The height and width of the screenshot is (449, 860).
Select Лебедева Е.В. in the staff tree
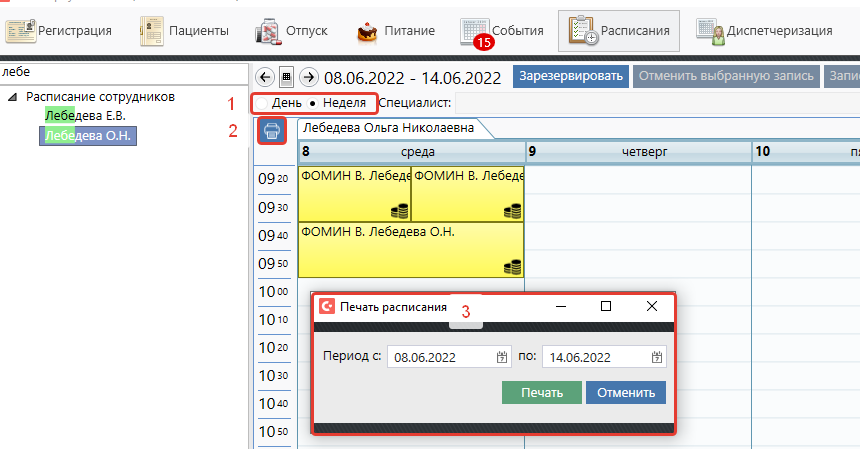(x=85, y=116)
